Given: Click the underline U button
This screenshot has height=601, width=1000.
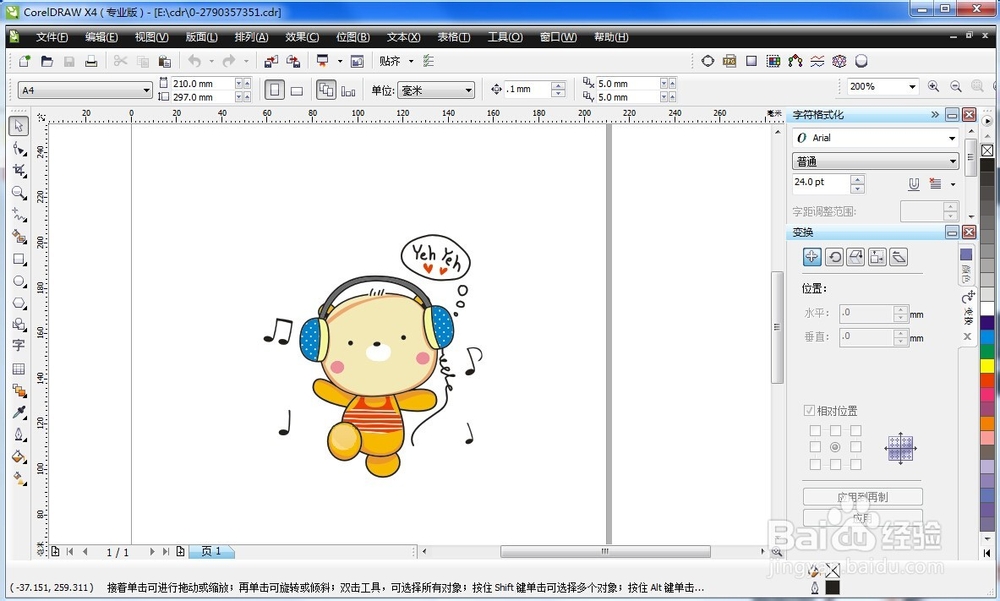Looking at the screenshot, I should click(x=913, y=184).
